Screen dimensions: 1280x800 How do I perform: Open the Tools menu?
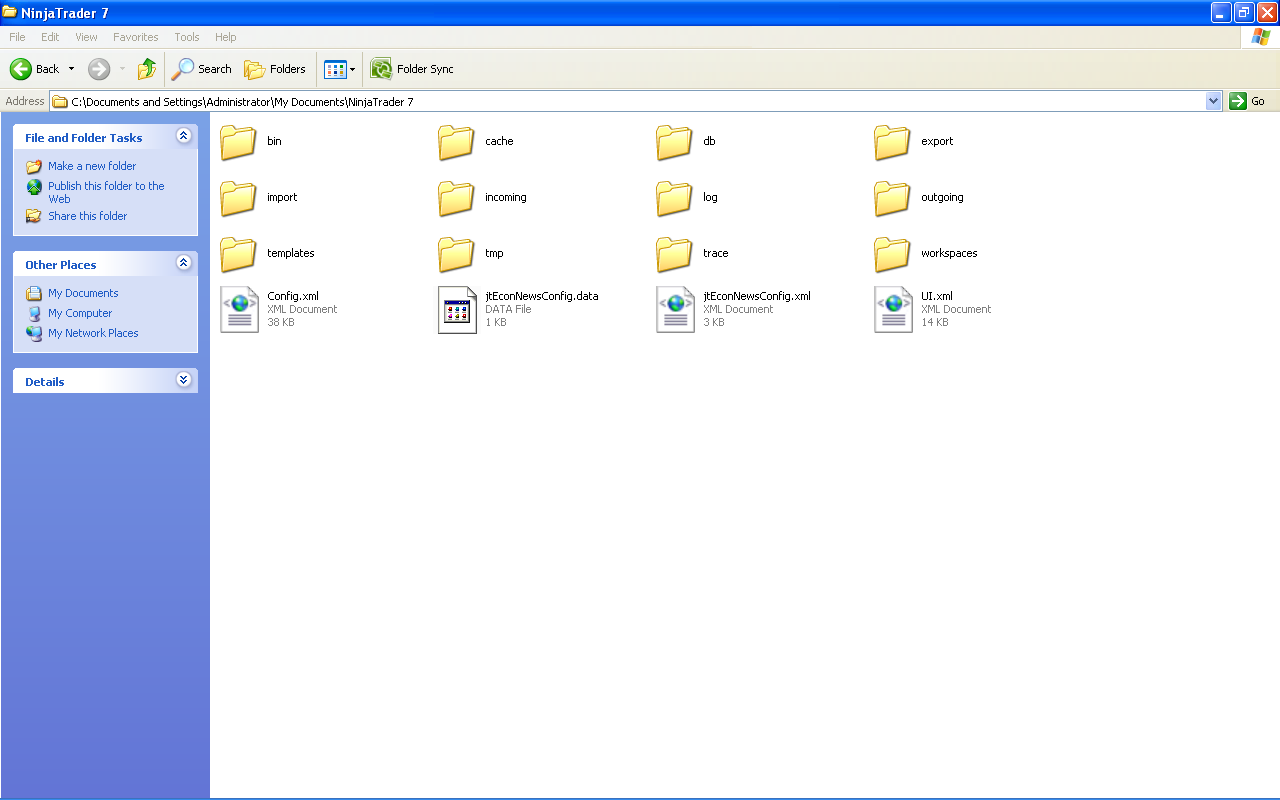click(187, 37)
